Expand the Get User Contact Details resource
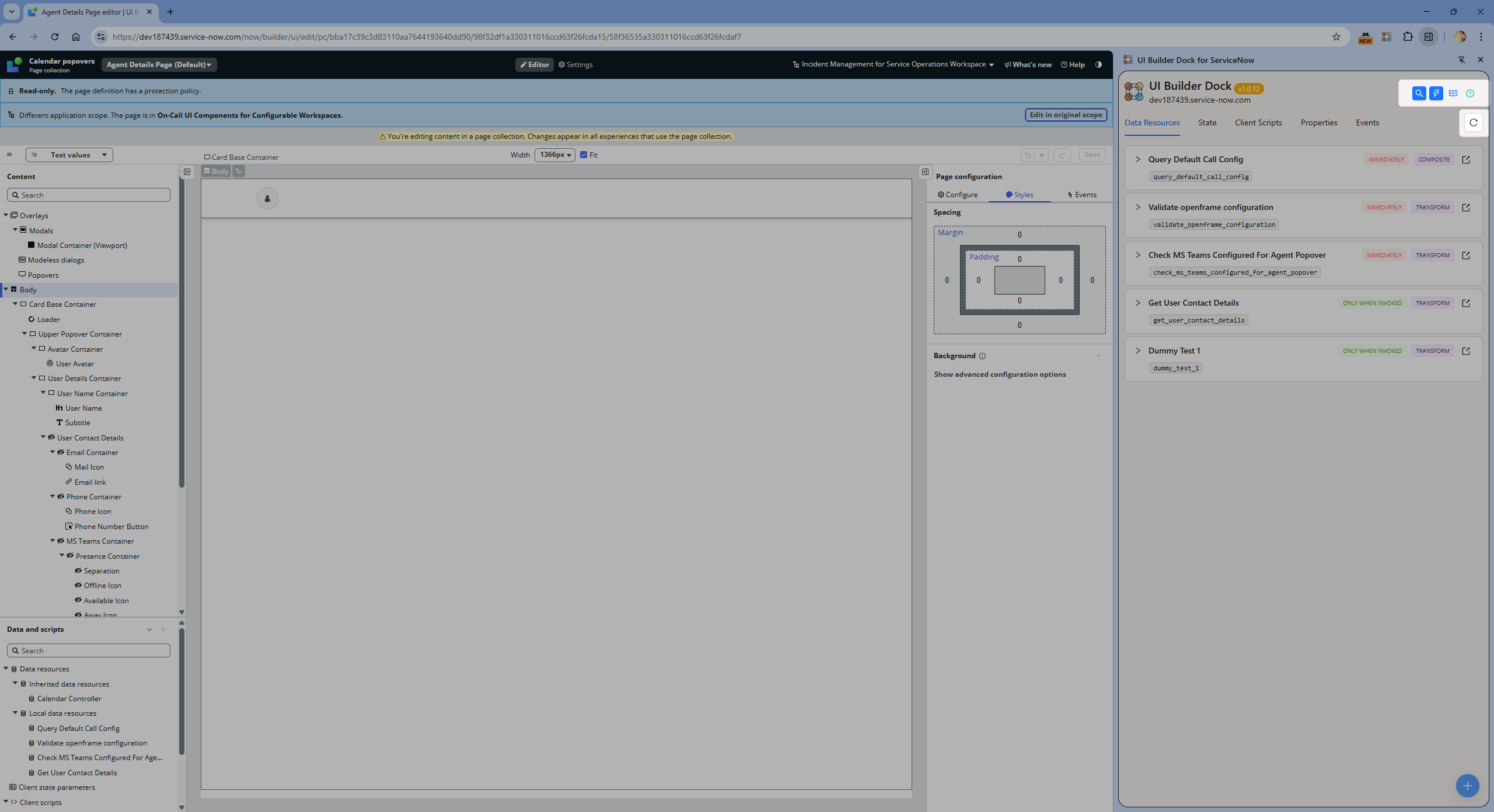 pos(1137,303)
